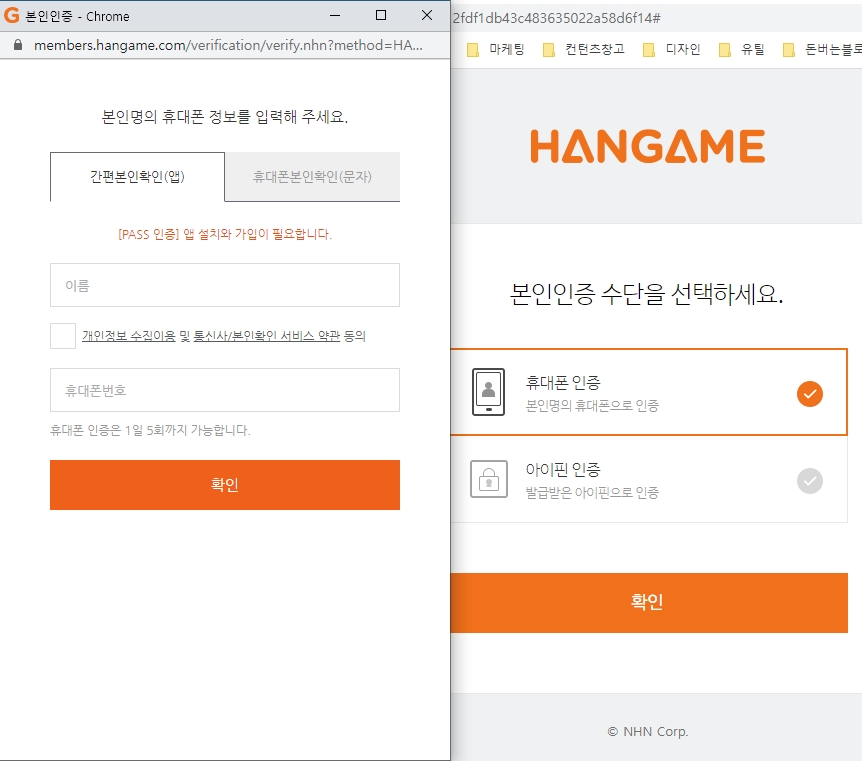Image resolution: width=862 pixels, height=761 pixels.
Task: Click the 휴대폰번호 phone number field
Action: click(225, 390)
